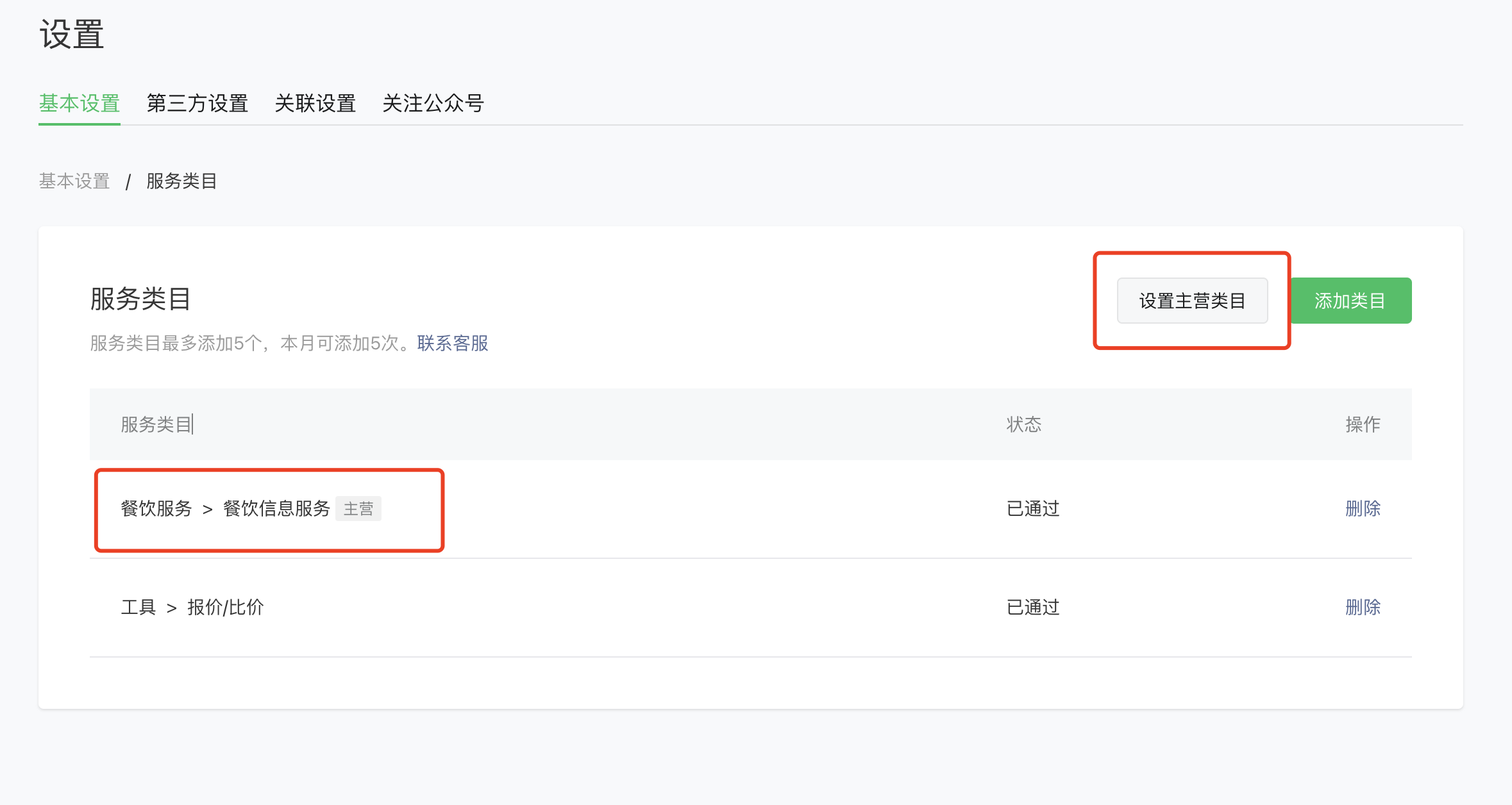The image size is (1512, 805).
Task: Click the 服务类目 breadcrumb item
Action: pyautogui.click(x=181, y=181)
